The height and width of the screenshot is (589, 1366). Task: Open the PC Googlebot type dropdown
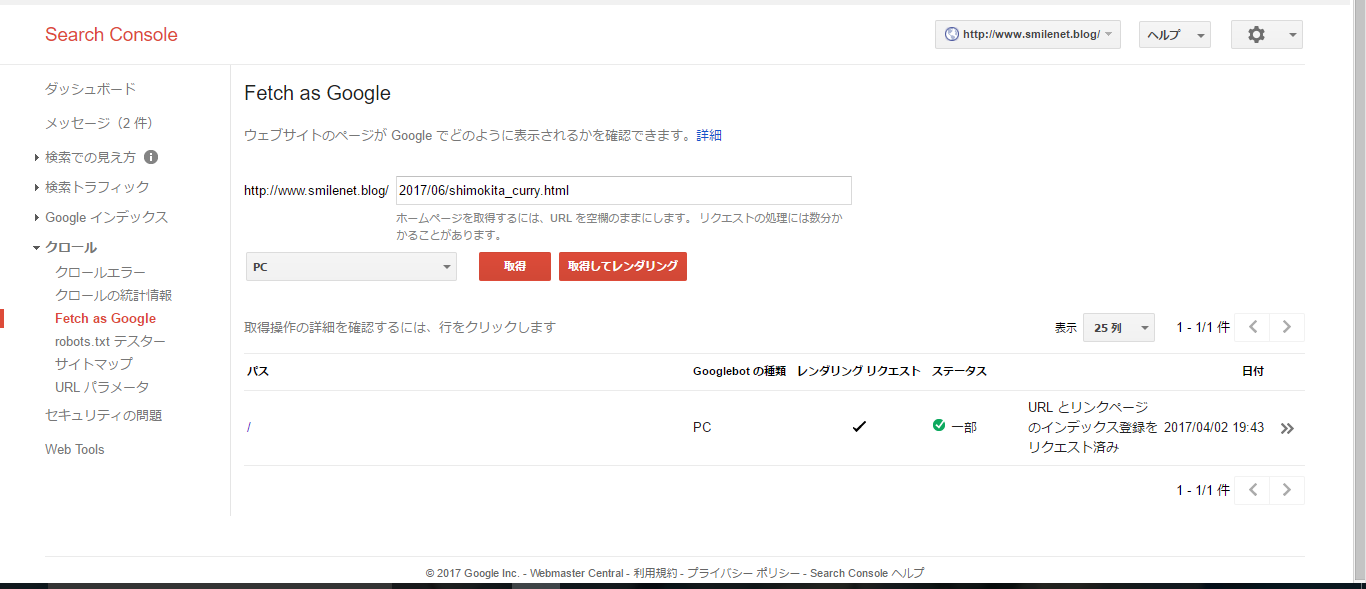pyautogui.click(x=351, y=267)
